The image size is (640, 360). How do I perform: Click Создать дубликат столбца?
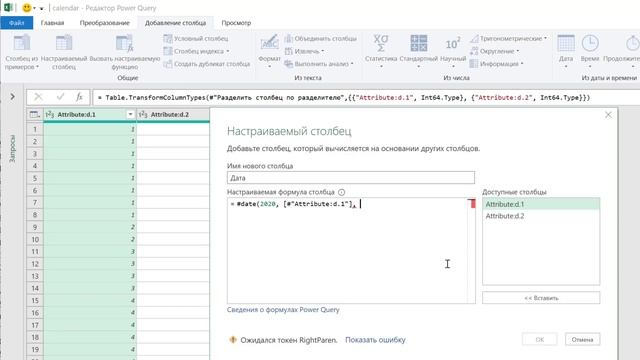coord(207,64)
